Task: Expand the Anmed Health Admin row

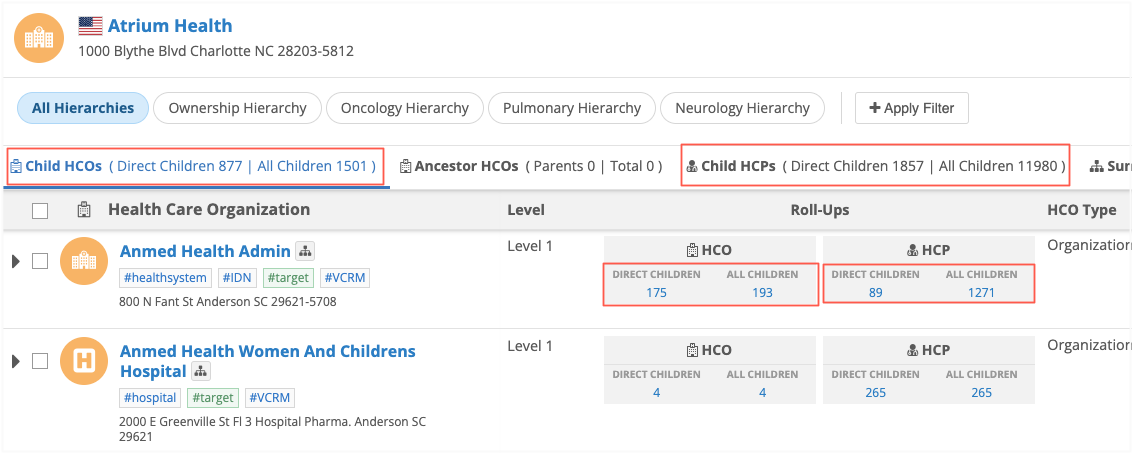Action: [15, 261]
